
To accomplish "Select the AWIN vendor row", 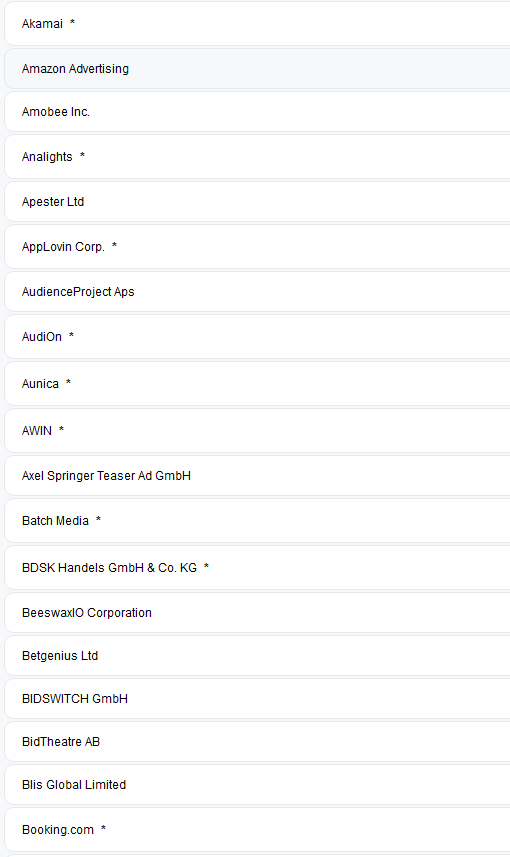I will click(x=257, y=431).
